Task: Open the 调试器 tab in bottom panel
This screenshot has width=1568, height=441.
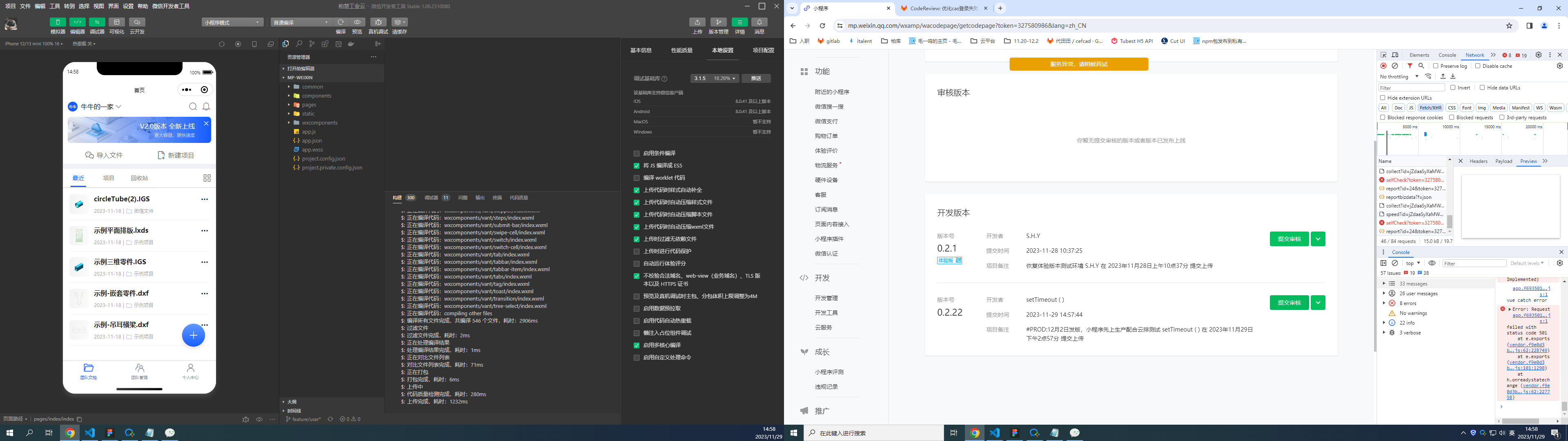Action: tap(431, 198)
